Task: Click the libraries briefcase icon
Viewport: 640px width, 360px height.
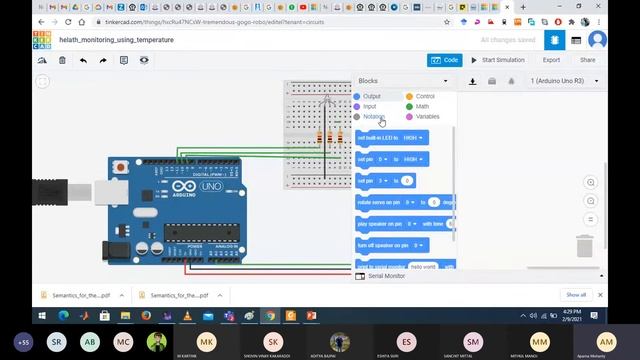Action: 492,81
